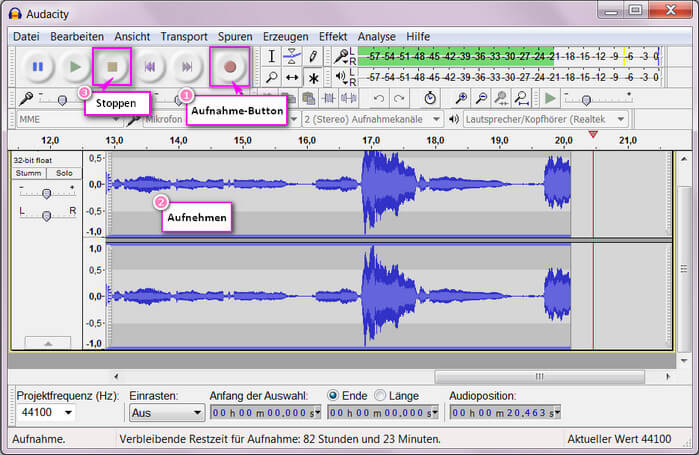Open the 2 (Stereo) Aufnahmekanäle dropdown
Viewport: 699px width, 455px height.
point(372,119)
